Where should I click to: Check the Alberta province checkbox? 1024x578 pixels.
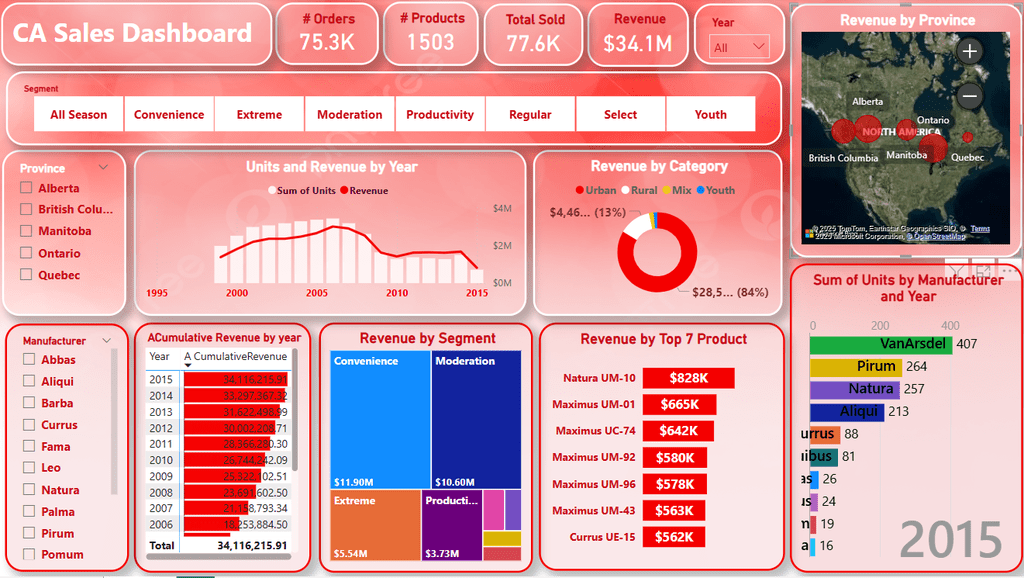coord(26,188)
